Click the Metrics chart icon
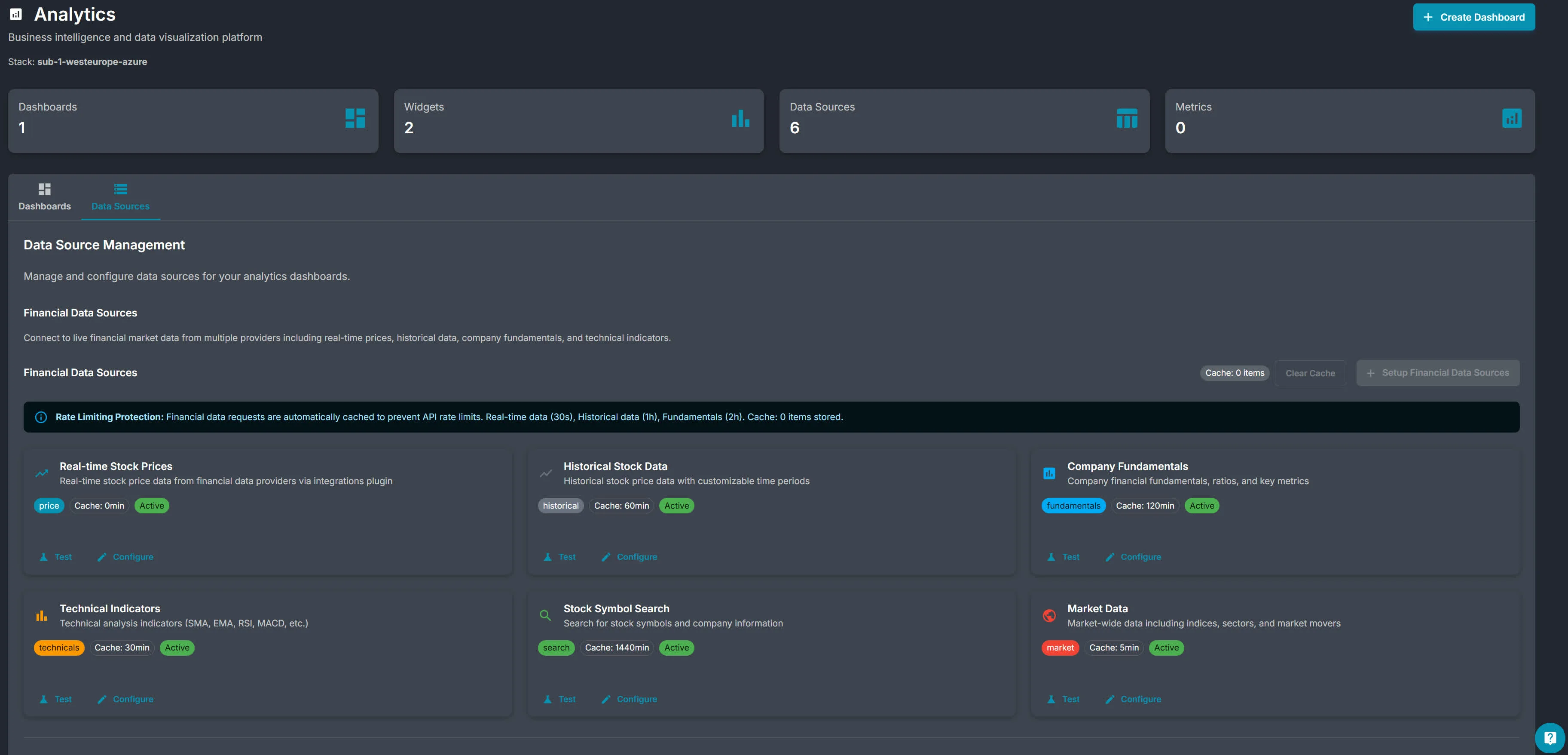 [x=1511, y=118]
